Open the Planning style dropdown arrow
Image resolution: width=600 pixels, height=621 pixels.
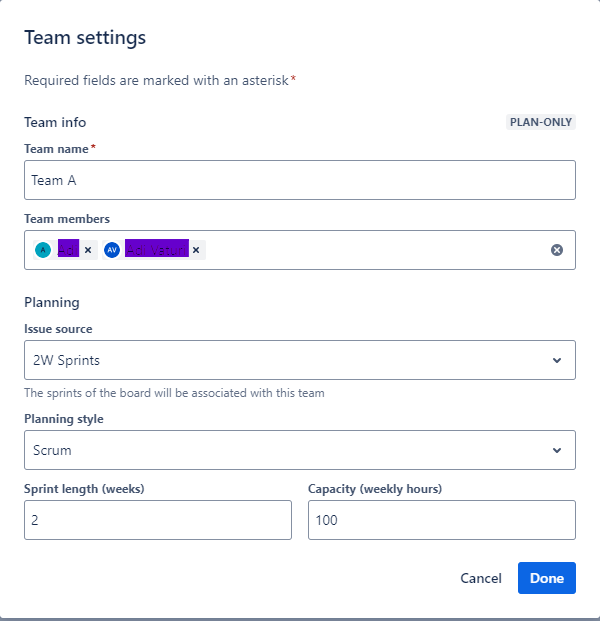click(x=557, y=450)
